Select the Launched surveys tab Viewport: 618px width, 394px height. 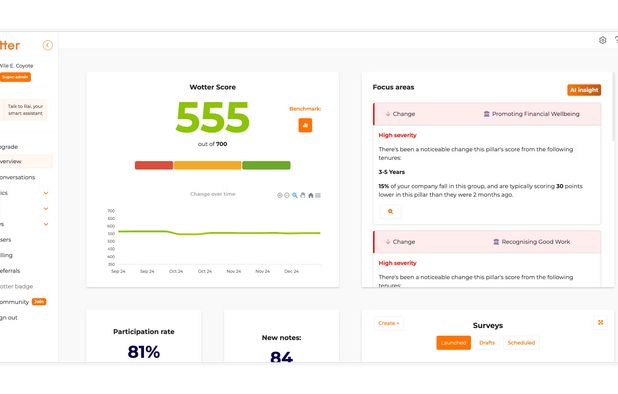(453, 343)
